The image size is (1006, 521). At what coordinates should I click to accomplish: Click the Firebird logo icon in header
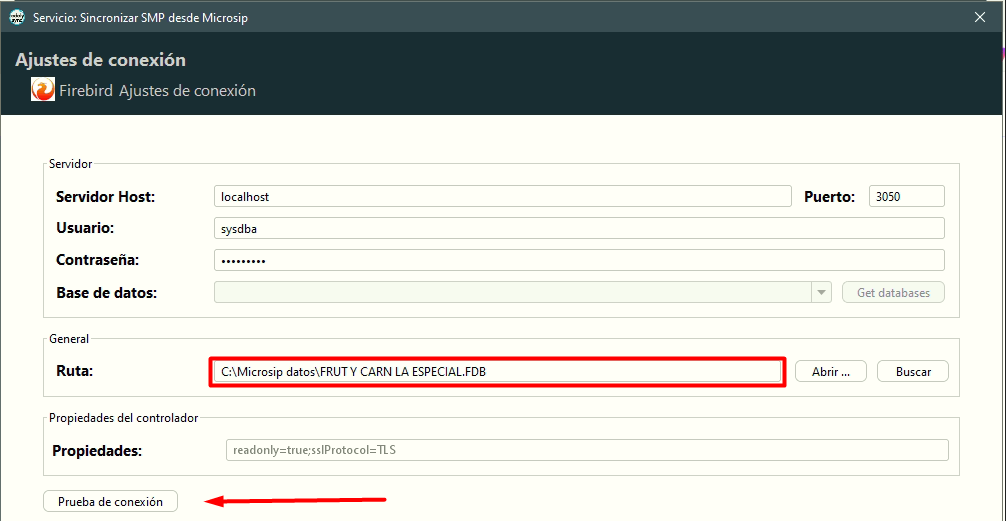43,90
